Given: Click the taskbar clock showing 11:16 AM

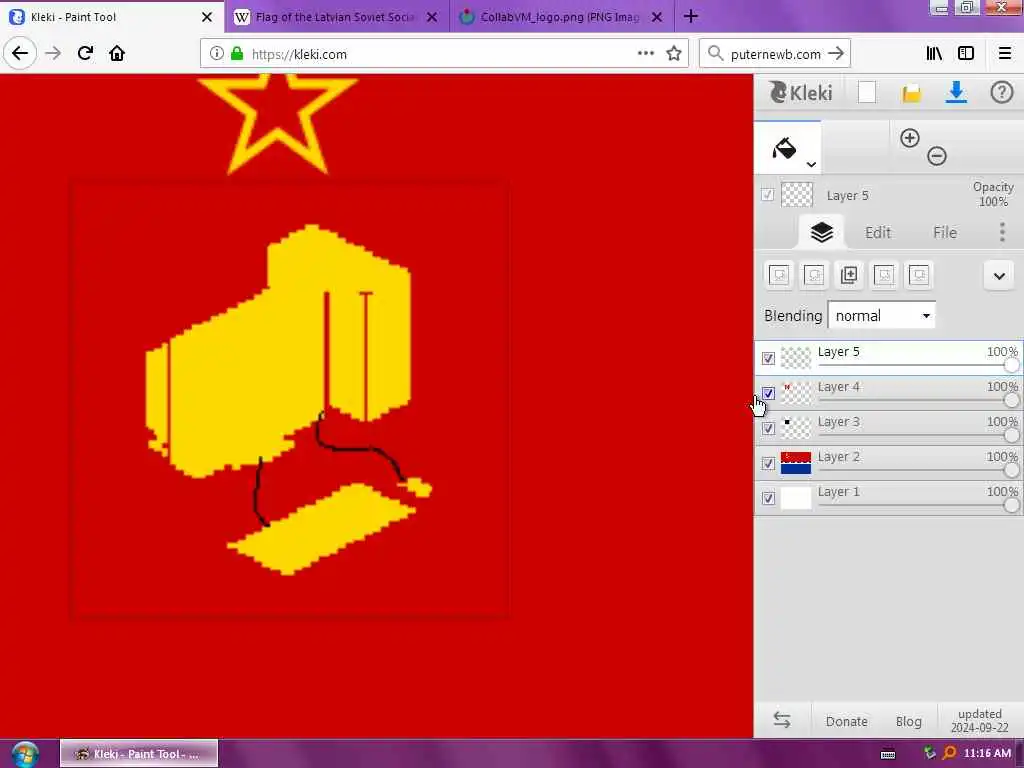Looking at the screenshot, I should (987, 753).
